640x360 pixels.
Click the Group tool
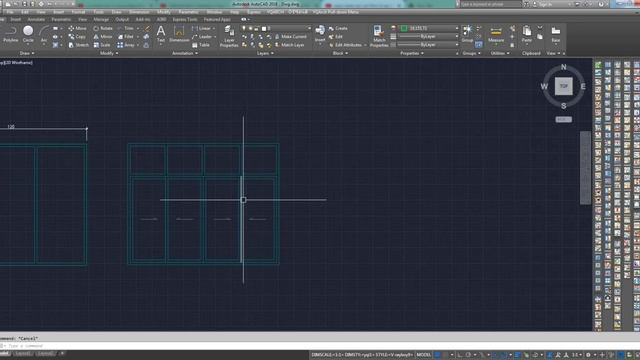[467, 33]
